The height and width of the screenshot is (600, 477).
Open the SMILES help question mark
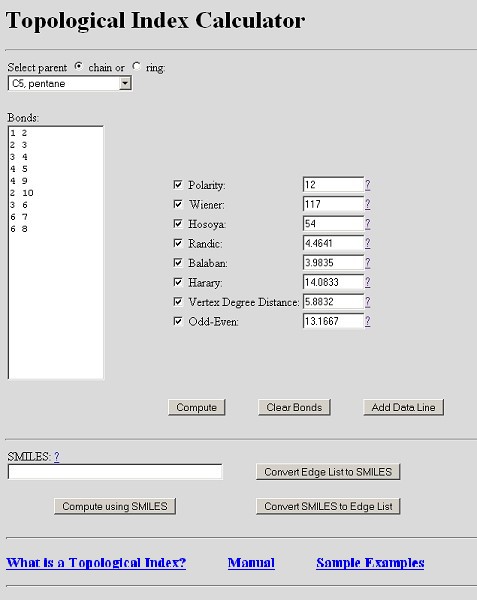tap(57, 457)
